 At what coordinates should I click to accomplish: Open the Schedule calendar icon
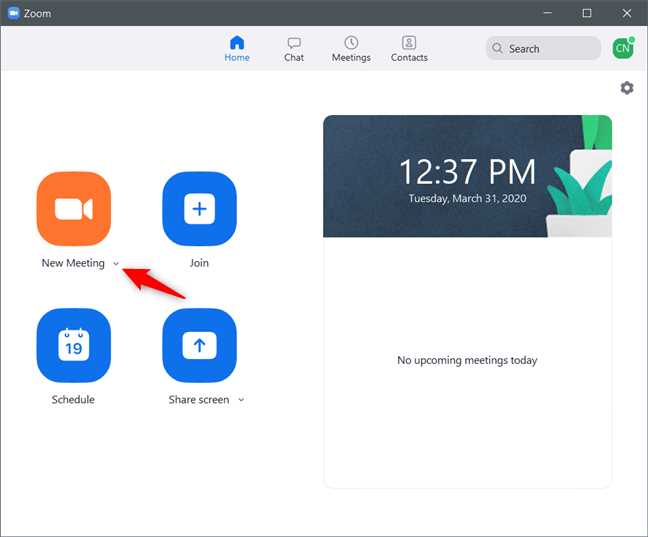[x=74, y=346]
